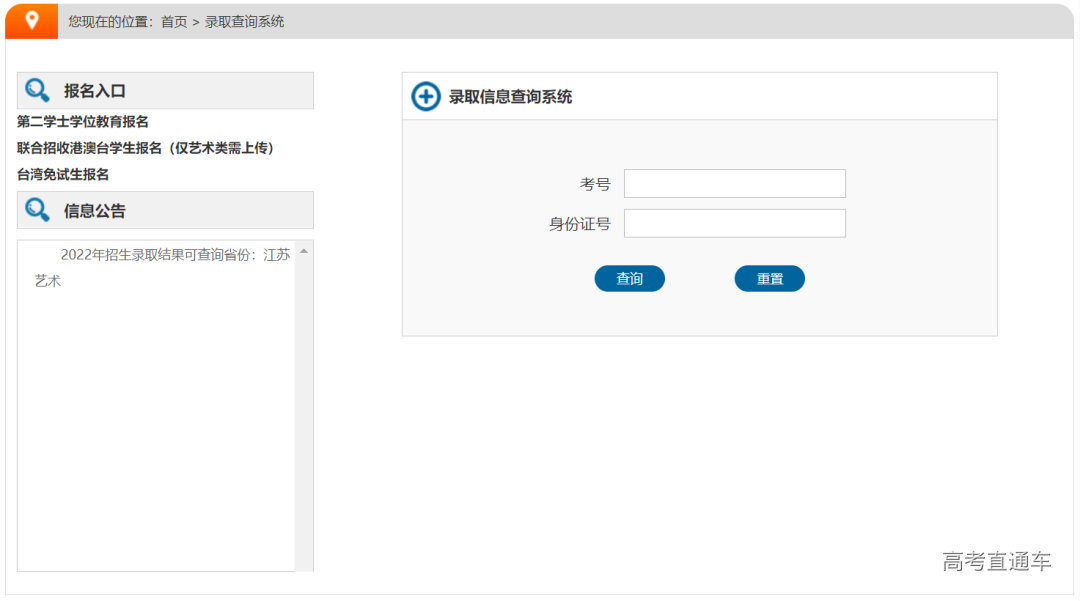Select 录取查询系统 in the breadcrumb path

(245, 21)
